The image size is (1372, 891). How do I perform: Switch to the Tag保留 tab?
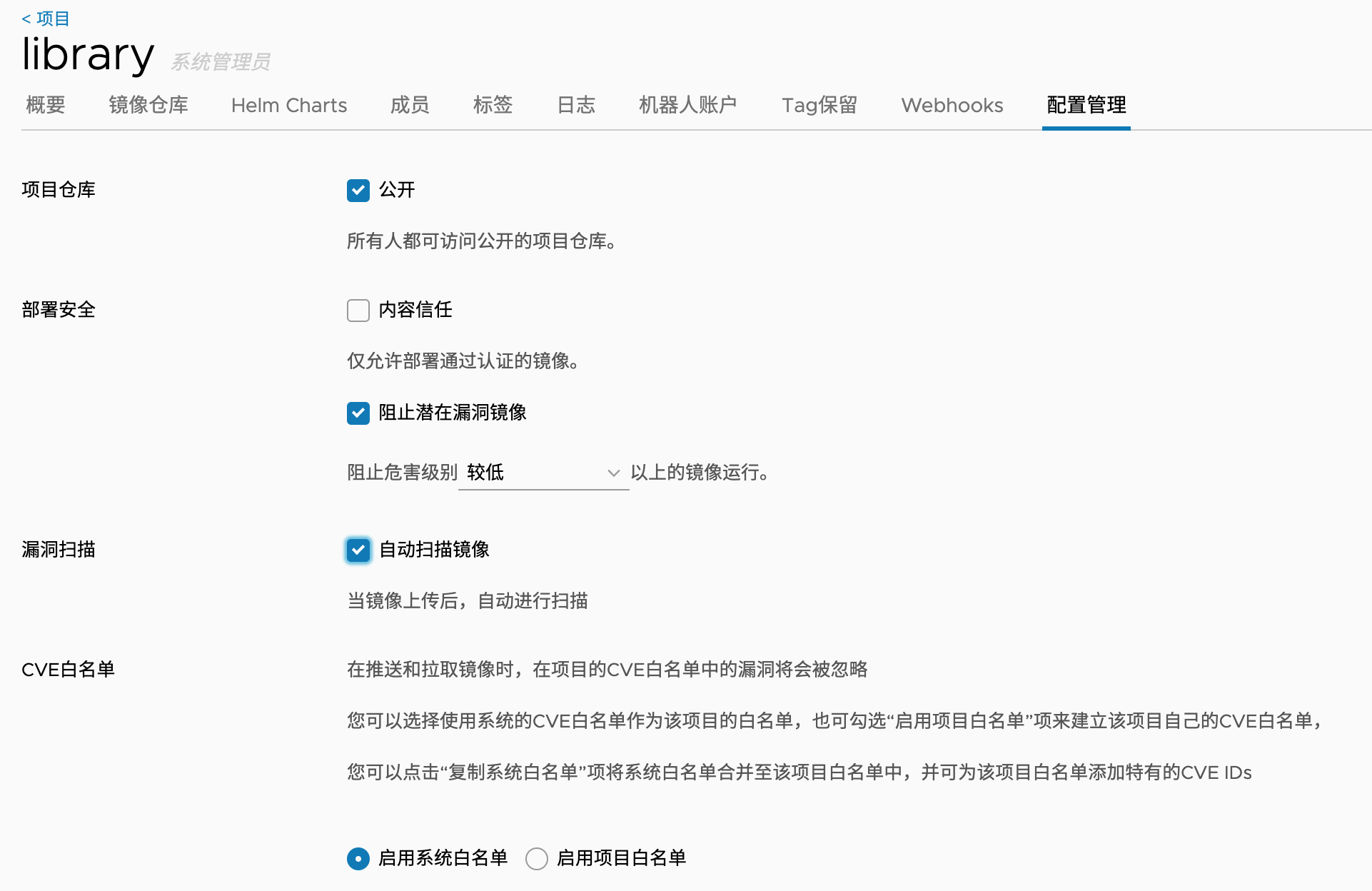pyautogui.click(x=819, y=105)
